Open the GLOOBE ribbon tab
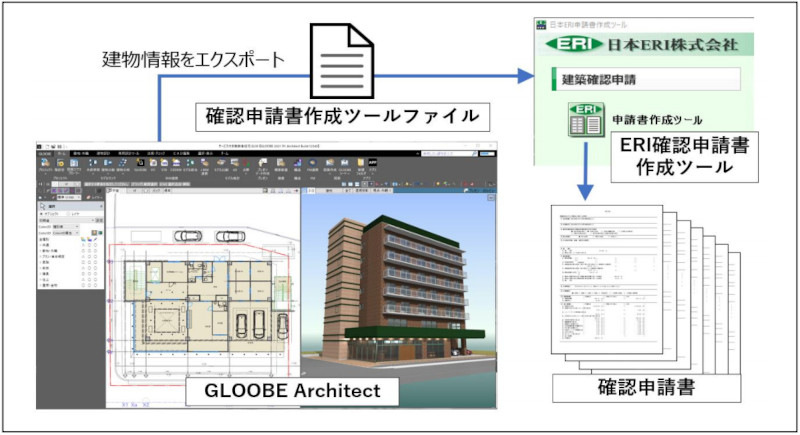Image resolution: width=800 pixels, height=435 pixels. coord(45,153)
